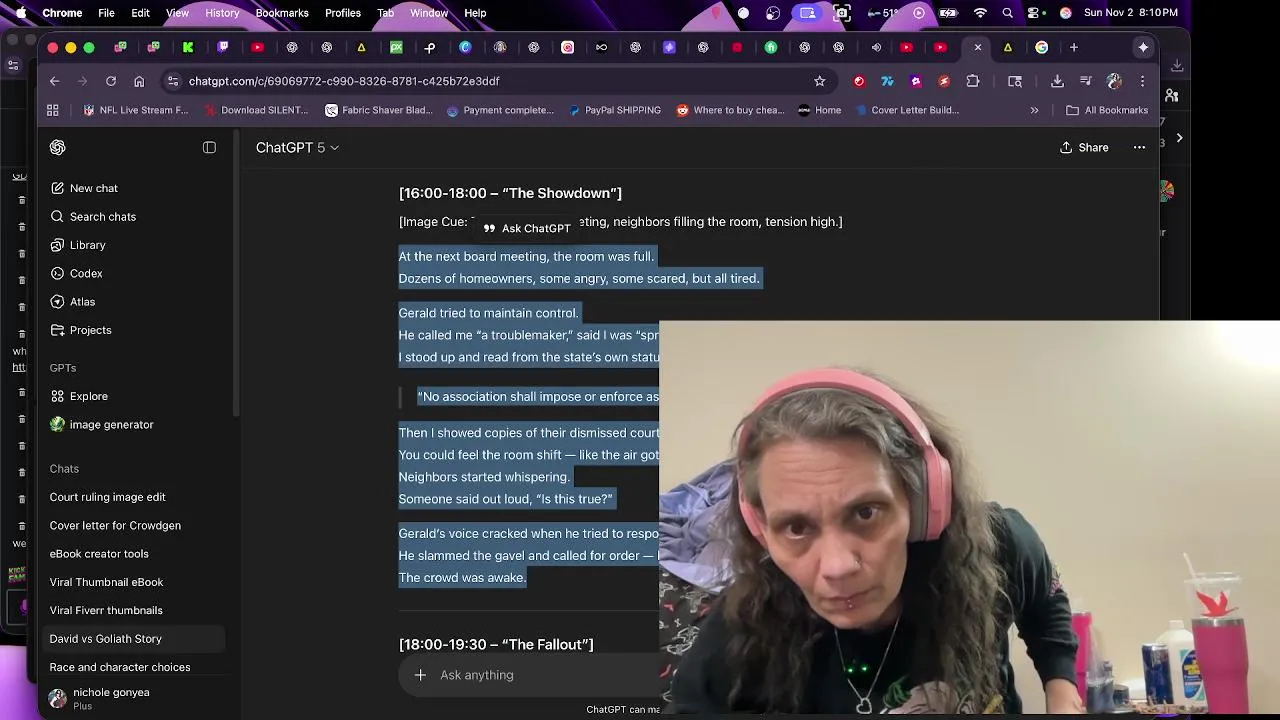
Task: Open Atlas from the sidebar
Action: click(x=82, y=302)
